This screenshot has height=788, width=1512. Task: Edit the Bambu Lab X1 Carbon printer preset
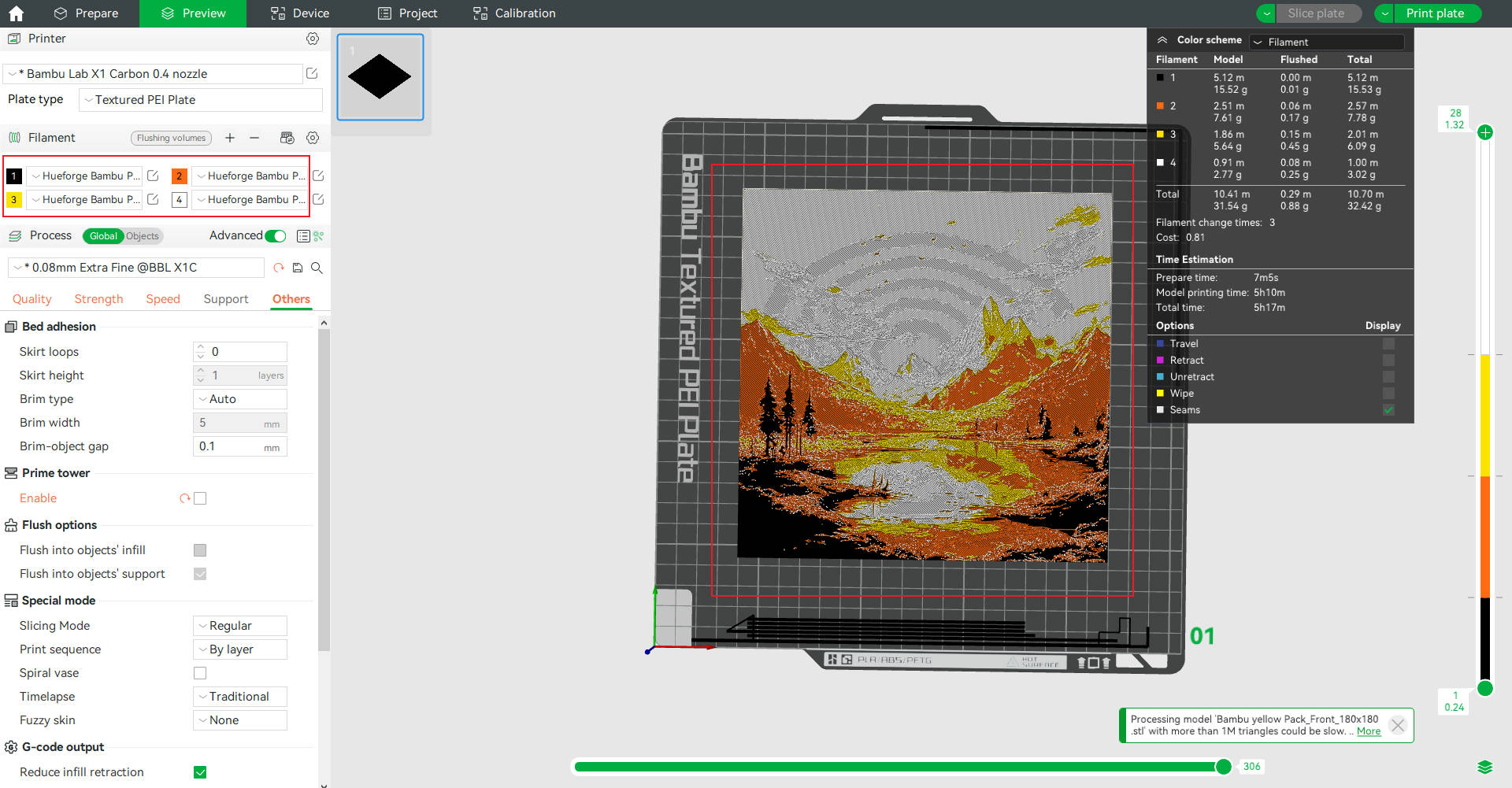312,73
